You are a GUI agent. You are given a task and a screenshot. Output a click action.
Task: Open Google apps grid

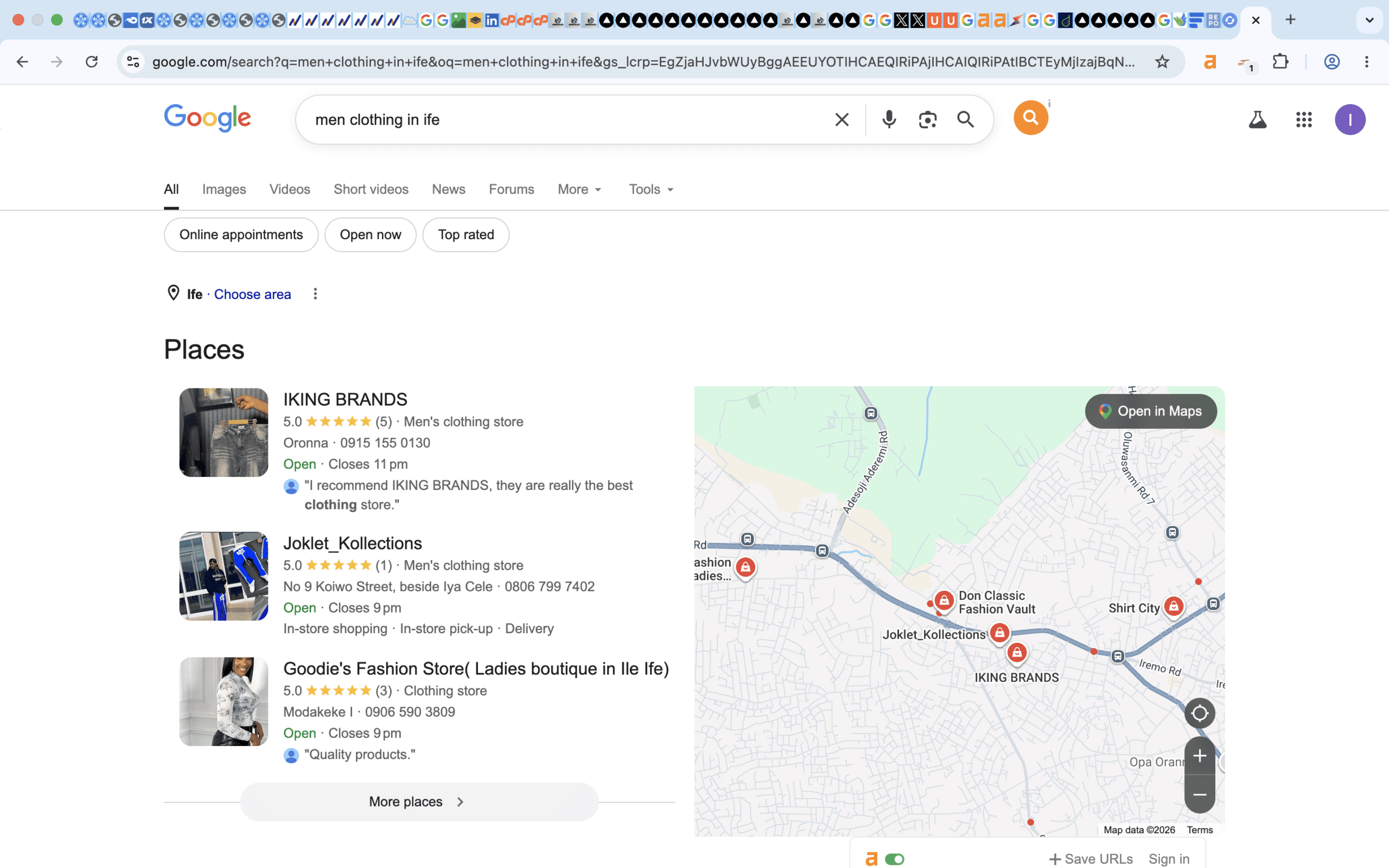(1303, 119)
